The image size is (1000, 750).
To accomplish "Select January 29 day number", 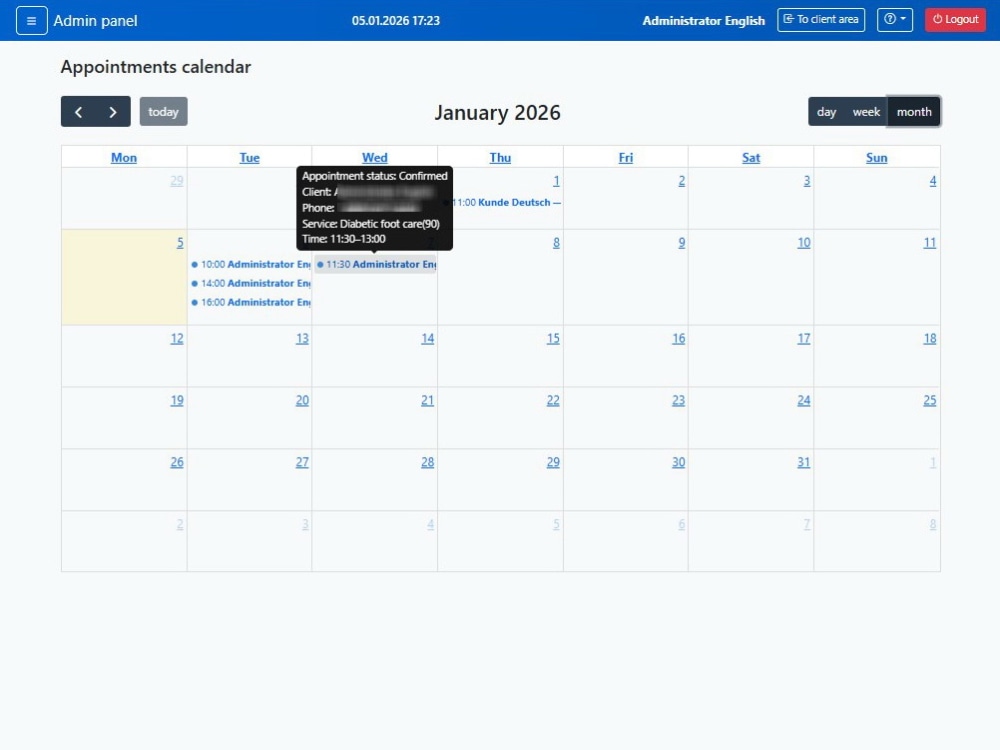I will pos(553,462).
